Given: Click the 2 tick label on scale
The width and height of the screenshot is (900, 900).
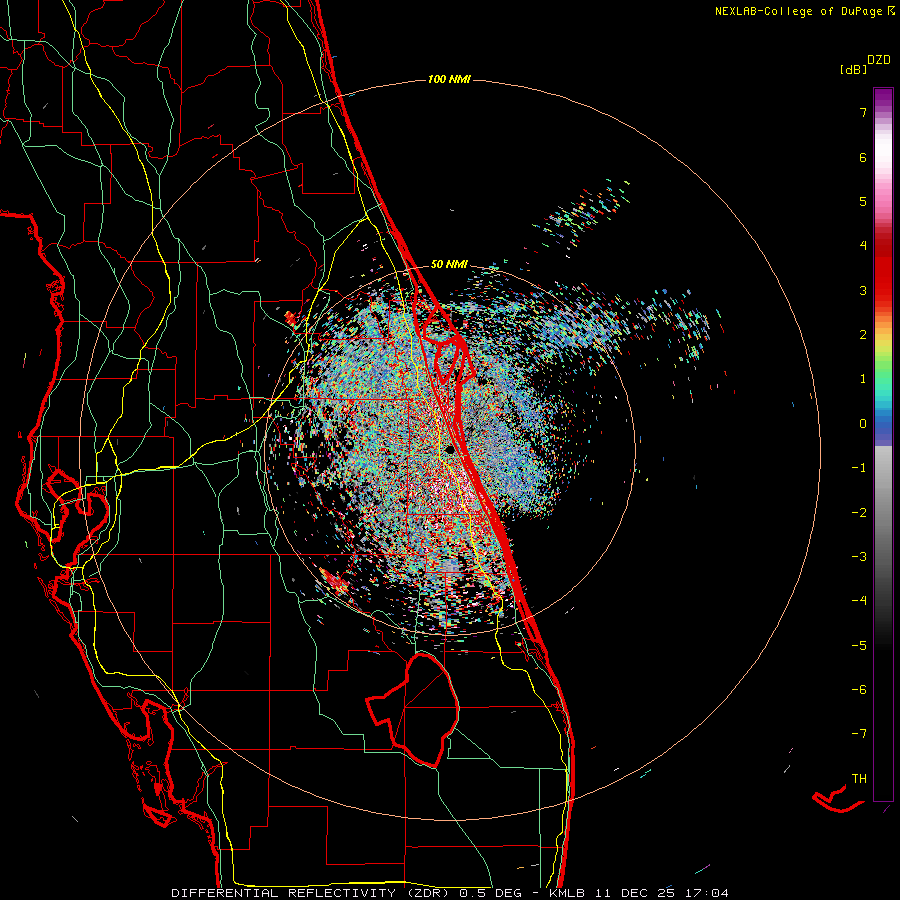Looking at the screenshot, I should [x=863, y=335].
